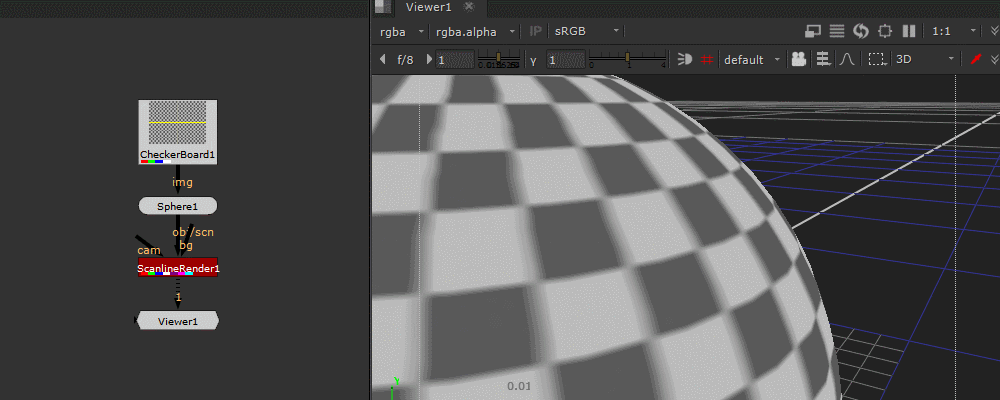1000x400 pixels.
Task: Close the Viewer1 tab with its x icon
Action: pyautogui.click(x=469, y=6)
